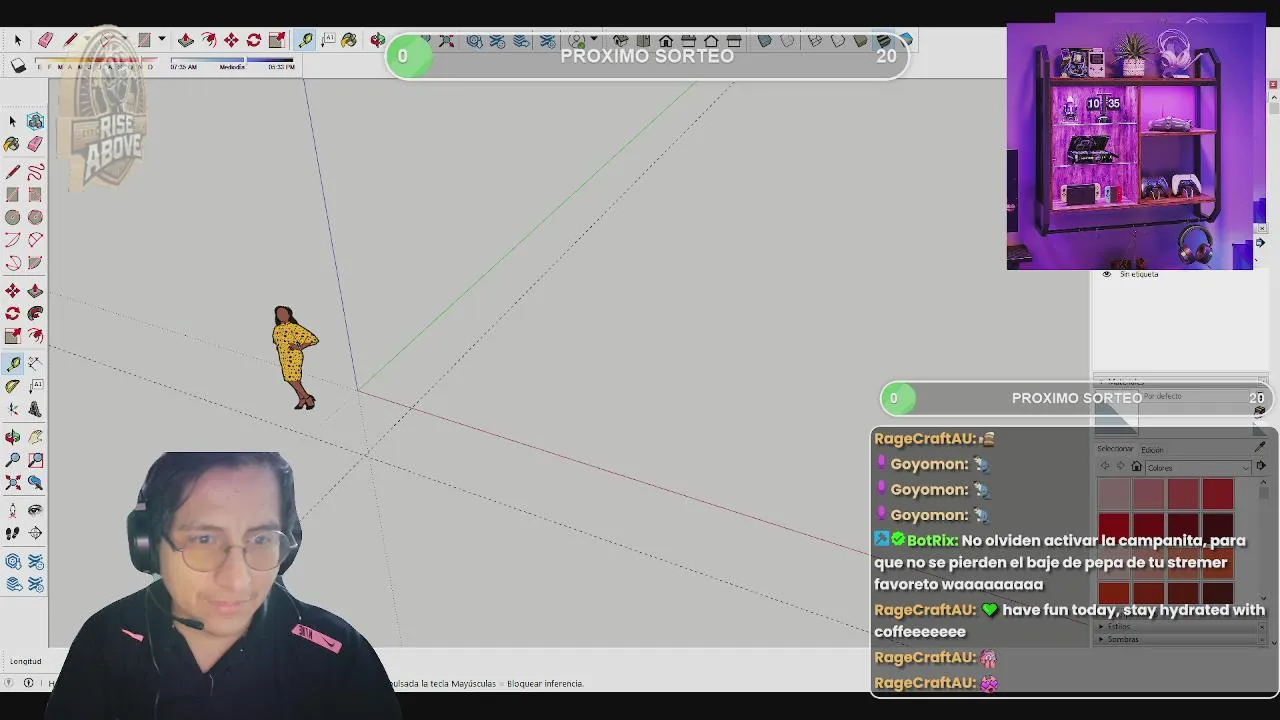1280x720 pixels.
Task: Choose the Section Plane tool
Action: 35,533
